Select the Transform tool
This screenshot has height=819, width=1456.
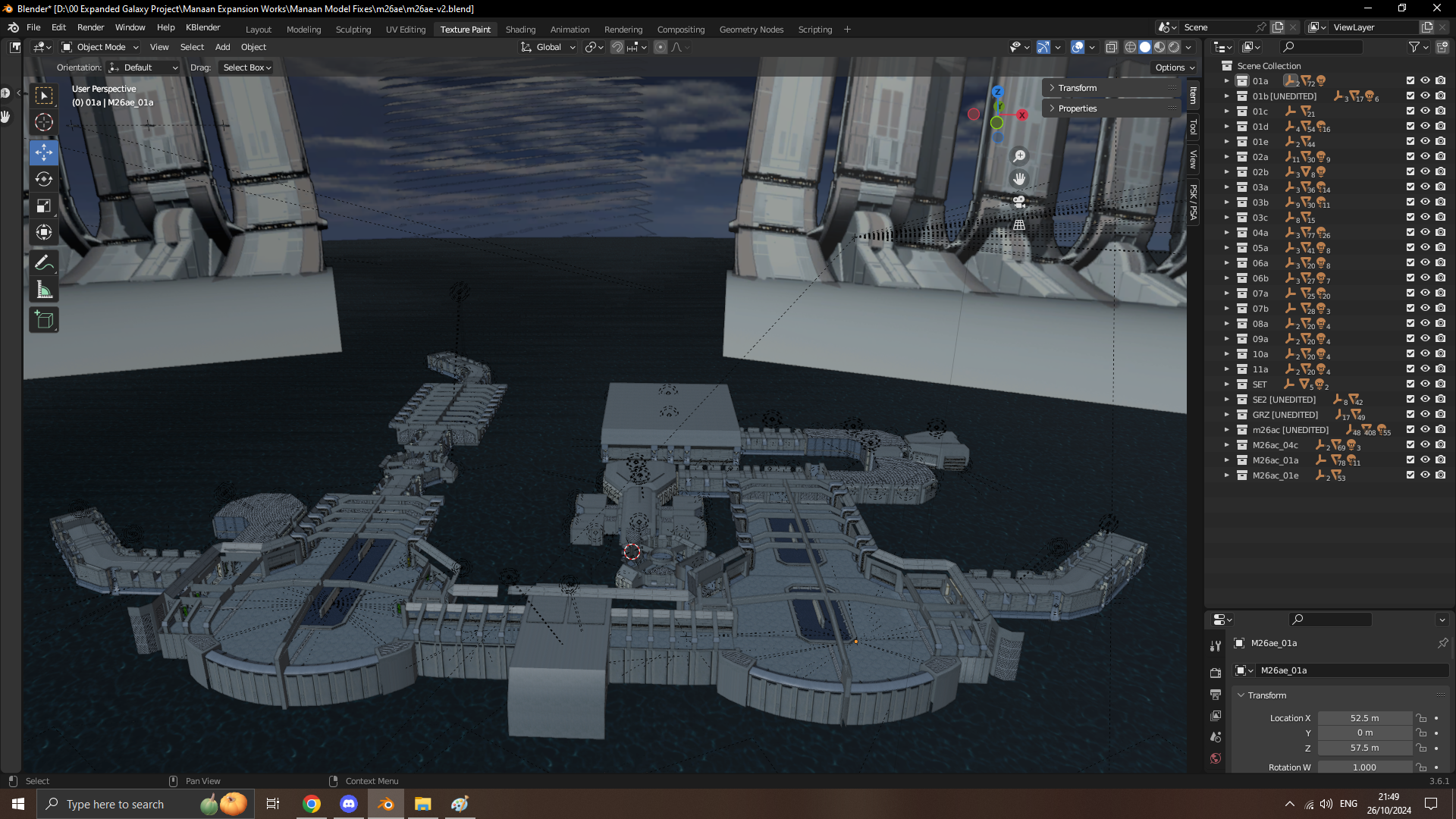44,232
